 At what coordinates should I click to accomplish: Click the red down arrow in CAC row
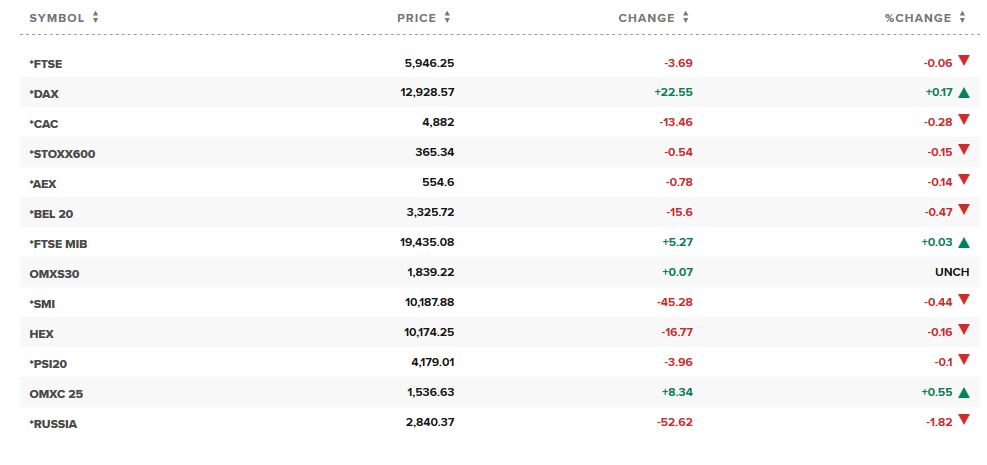tap(964, 120)
